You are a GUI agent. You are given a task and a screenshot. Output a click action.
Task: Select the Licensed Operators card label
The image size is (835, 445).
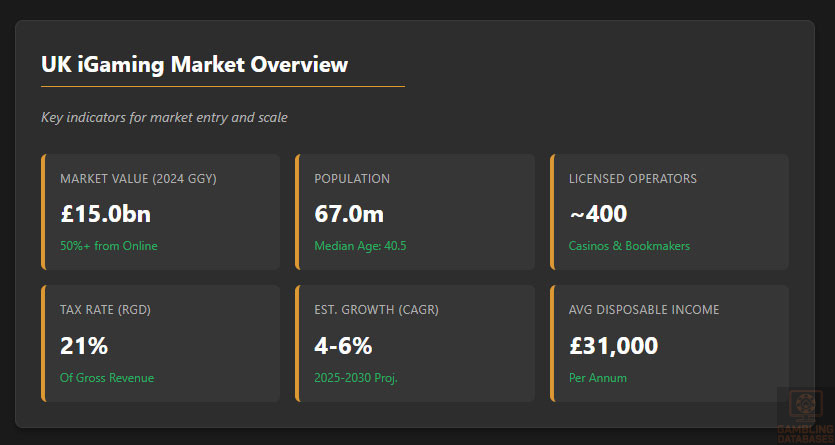click(x=633, y=179)
